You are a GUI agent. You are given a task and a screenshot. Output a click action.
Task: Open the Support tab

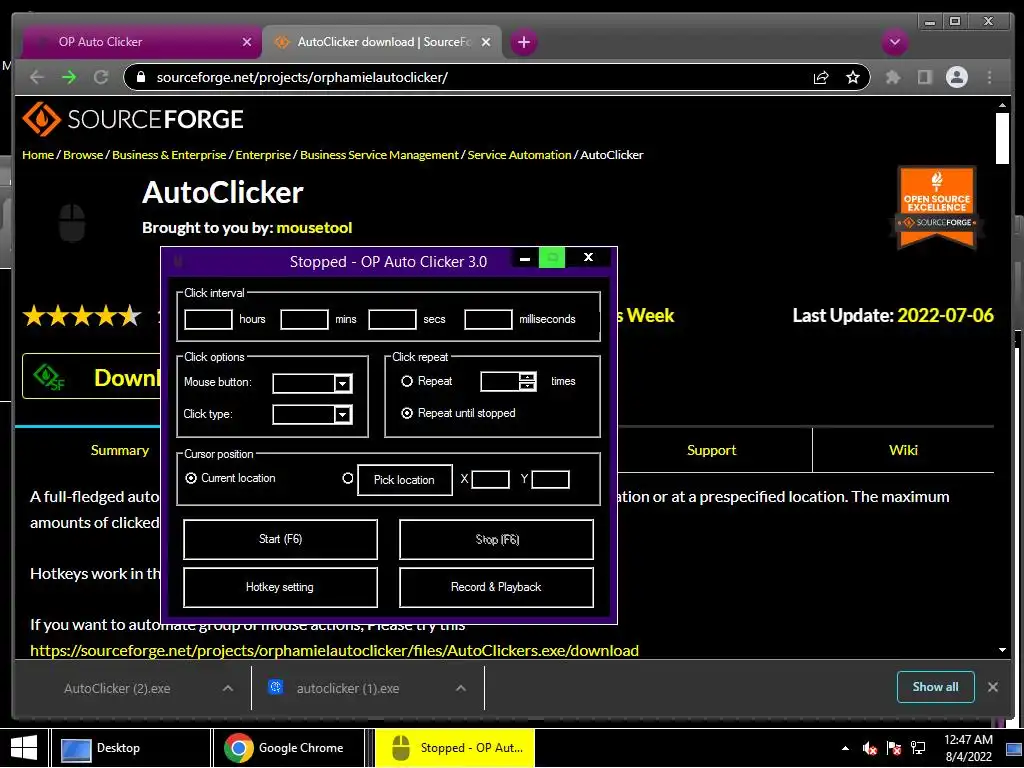tap(711, 451)
